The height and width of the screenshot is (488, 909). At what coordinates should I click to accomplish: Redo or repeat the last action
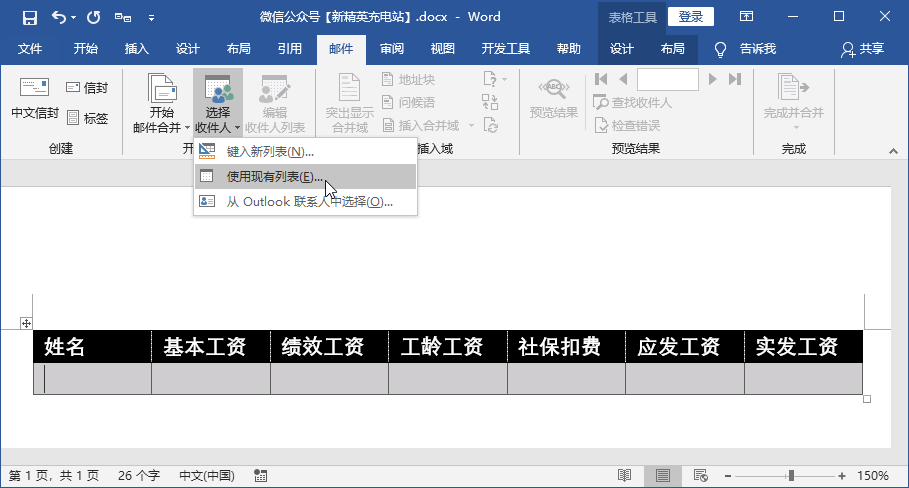[x=93, y=17]
